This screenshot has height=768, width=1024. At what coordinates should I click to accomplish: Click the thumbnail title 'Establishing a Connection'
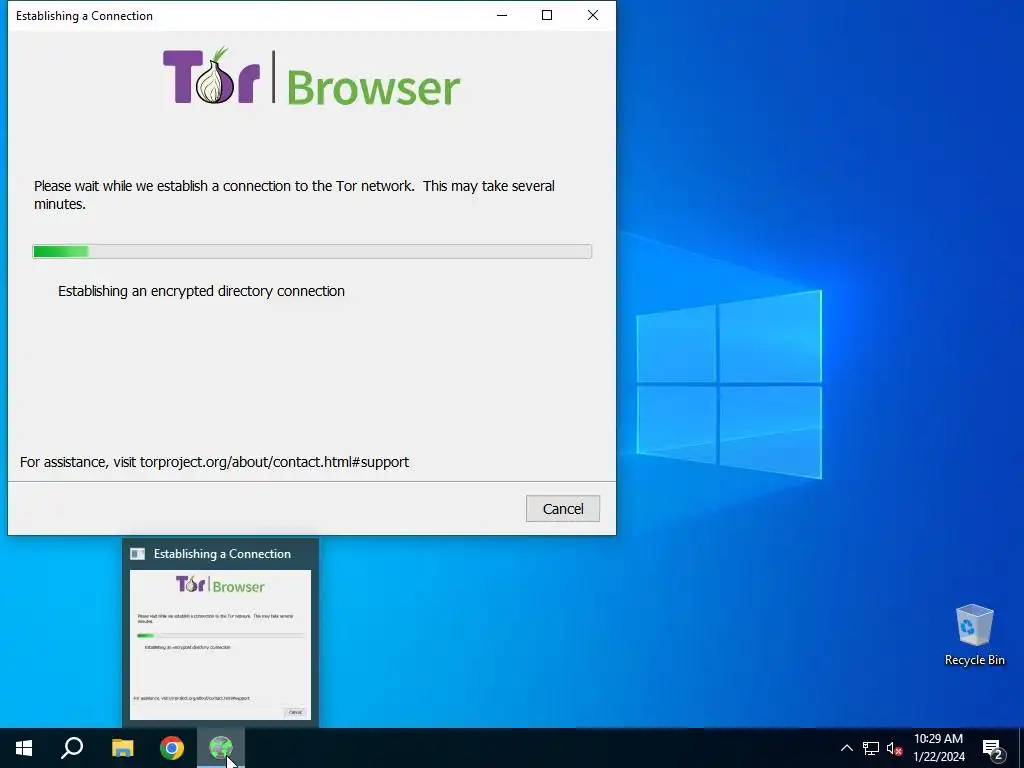[222, 554]
